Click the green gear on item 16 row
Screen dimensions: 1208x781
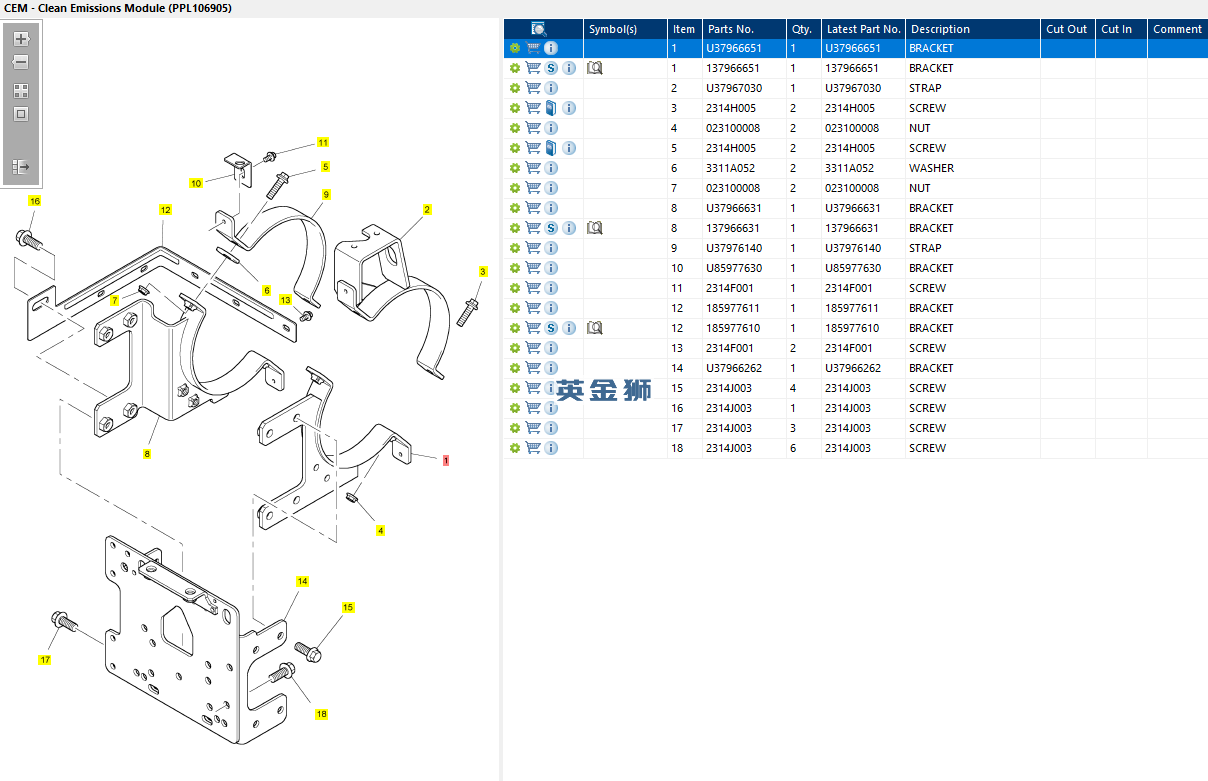click(515, 408)
